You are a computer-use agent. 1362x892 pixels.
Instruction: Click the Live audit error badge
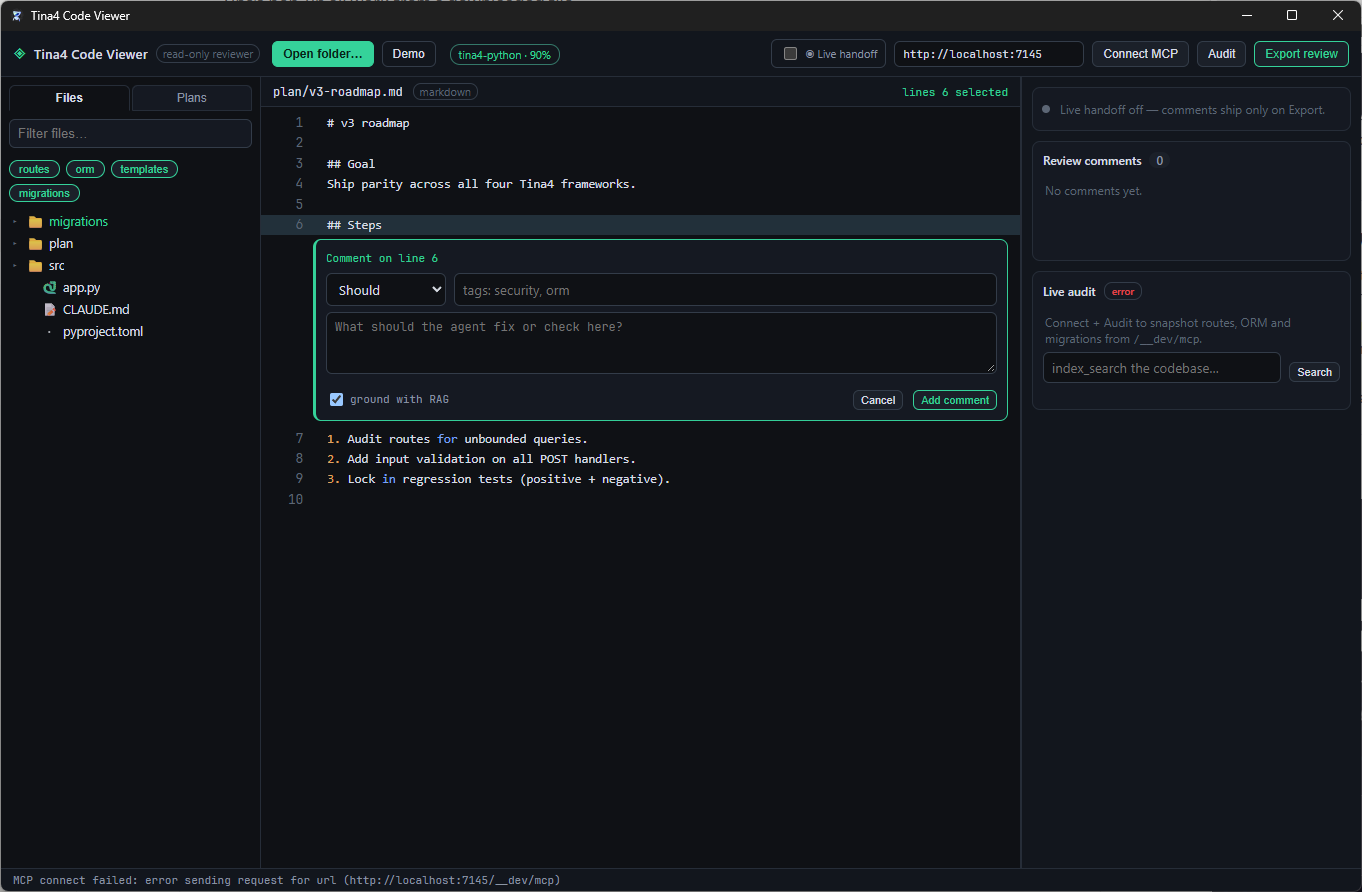(1123, 292)
